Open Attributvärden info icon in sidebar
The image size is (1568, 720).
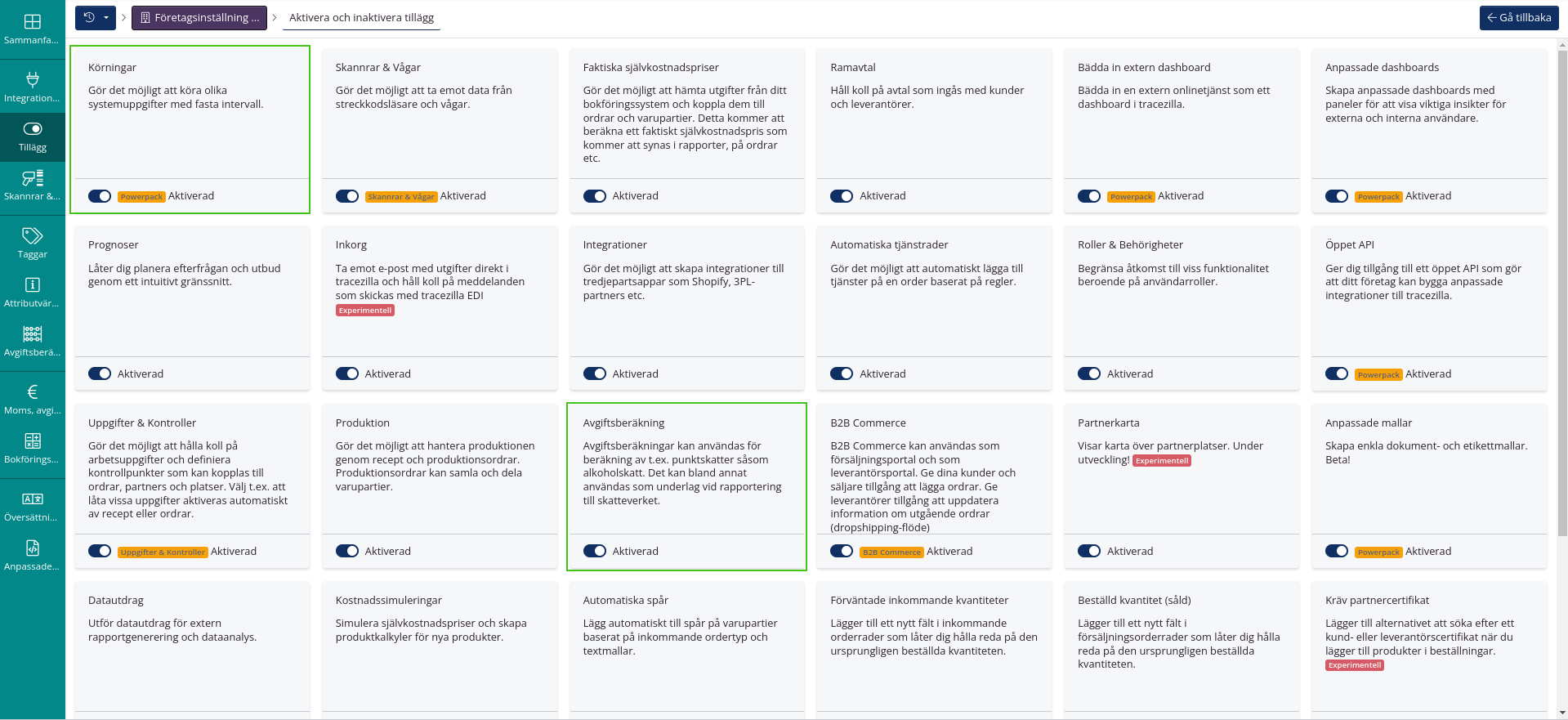tap(33, 285)
